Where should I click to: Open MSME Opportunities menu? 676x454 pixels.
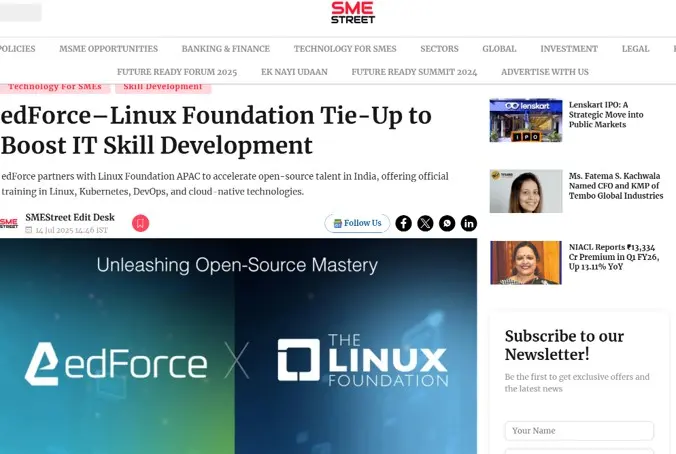click(109, 49)
